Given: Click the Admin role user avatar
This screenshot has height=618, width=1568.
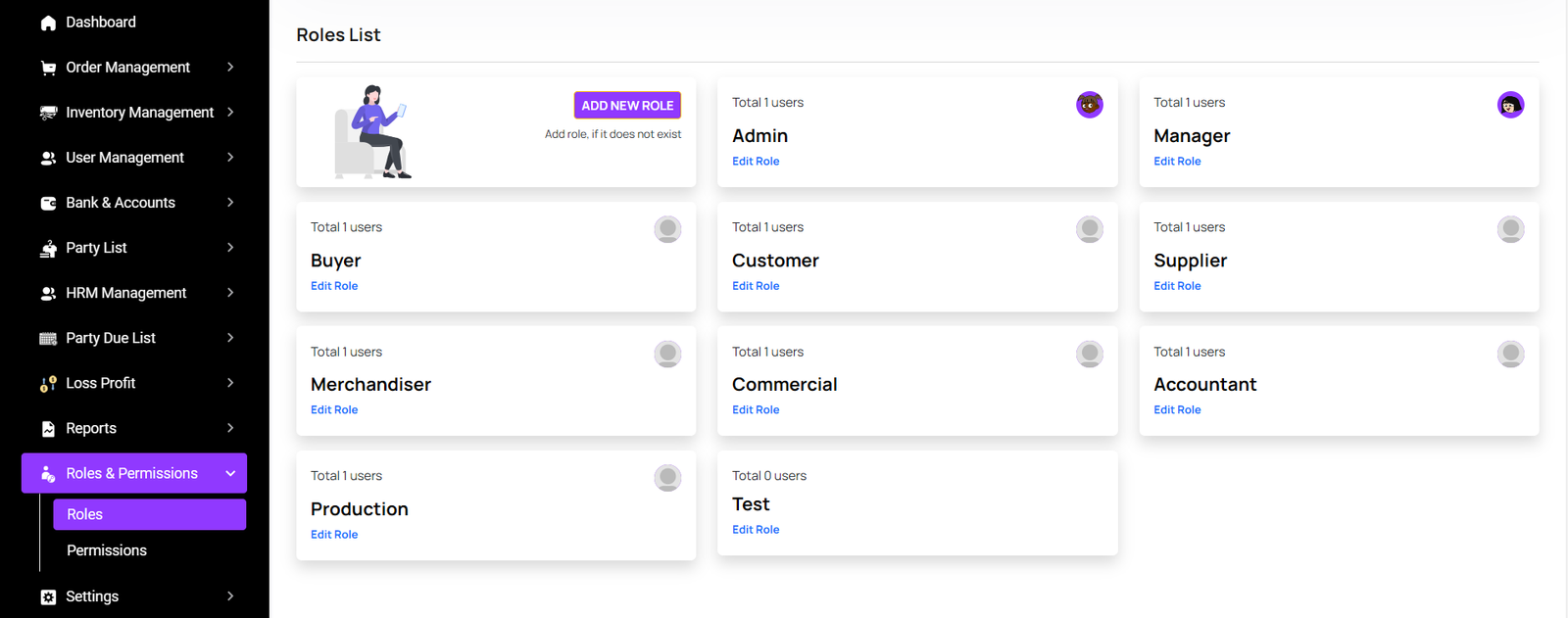Looking at the screenshot, I should coord(1089,105).
